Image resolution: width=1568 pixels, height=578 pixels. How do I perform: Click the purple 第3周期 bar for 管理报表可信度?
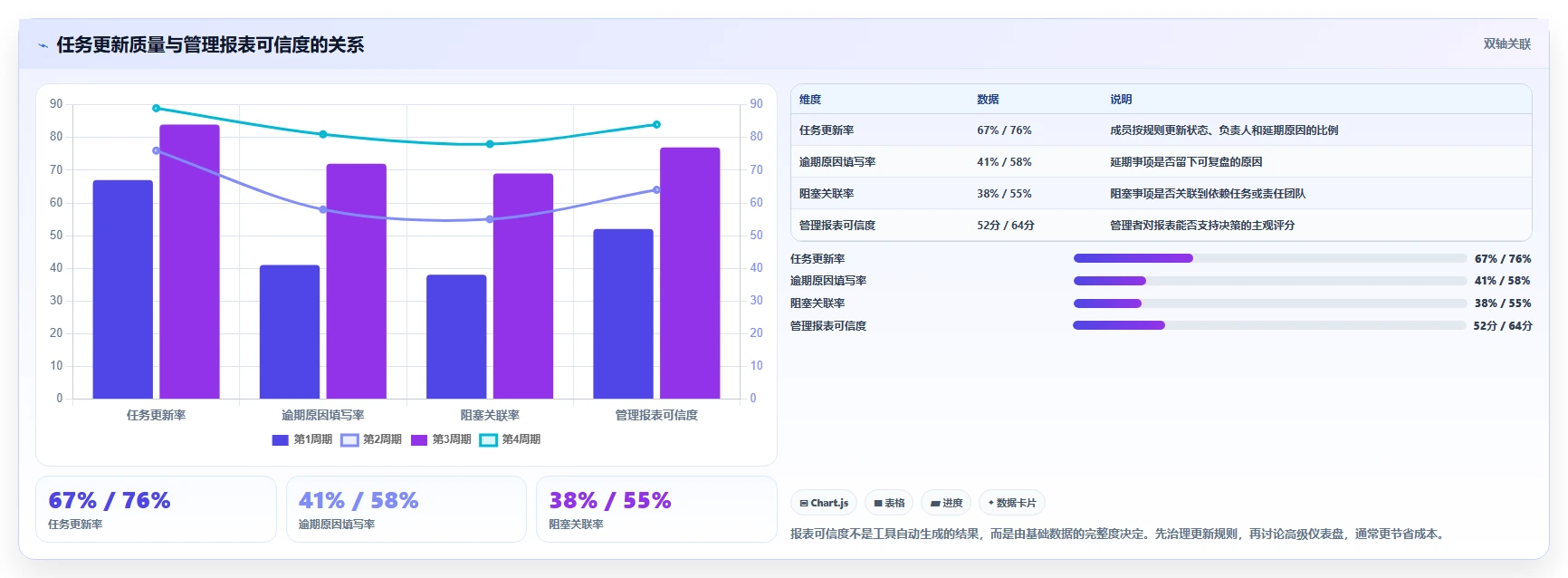click(x=690, y=273)
